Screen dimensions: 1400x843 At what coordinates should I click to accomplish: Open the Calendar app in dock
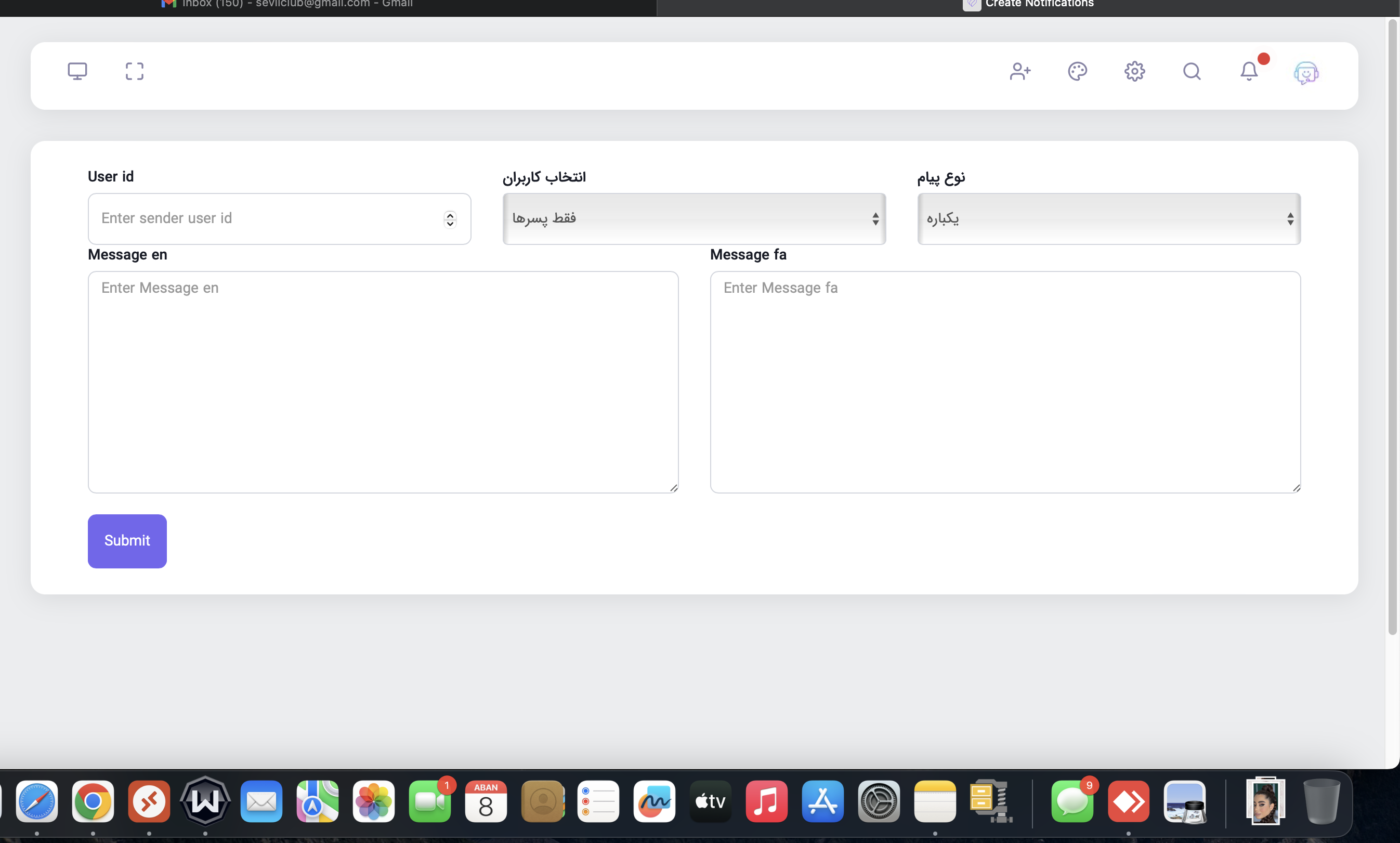click(x=486, y=801)
